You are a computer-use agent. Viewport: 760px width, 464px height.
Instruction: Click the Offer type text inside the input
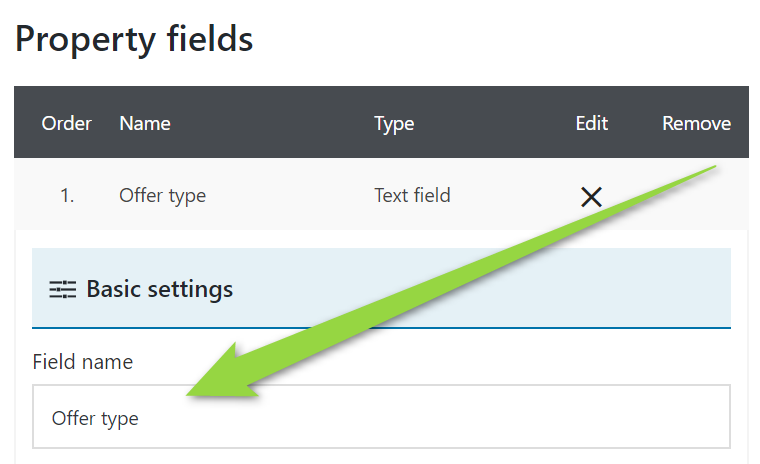click(95, 418)
